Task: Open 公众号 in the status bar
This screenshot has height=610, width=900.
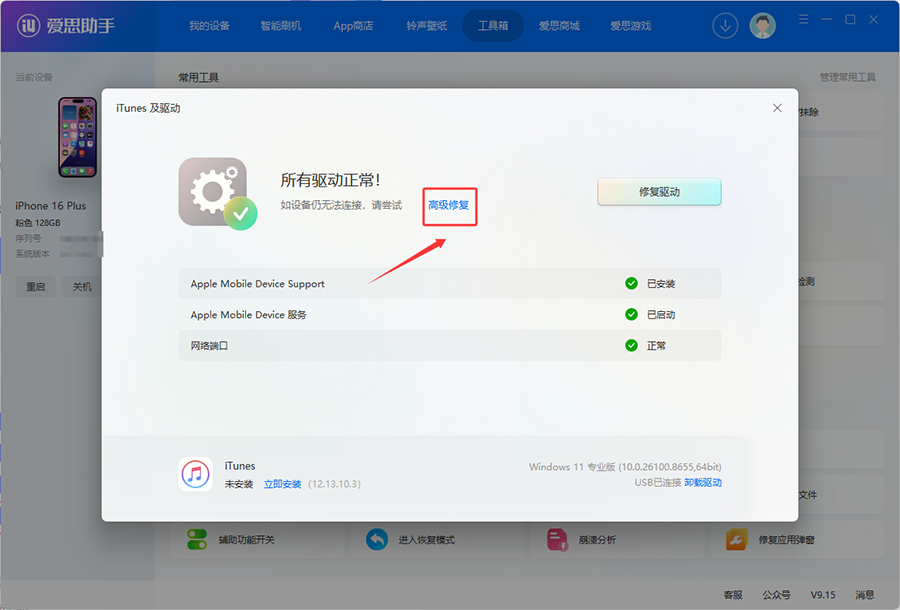Action: tap(776, 595)
